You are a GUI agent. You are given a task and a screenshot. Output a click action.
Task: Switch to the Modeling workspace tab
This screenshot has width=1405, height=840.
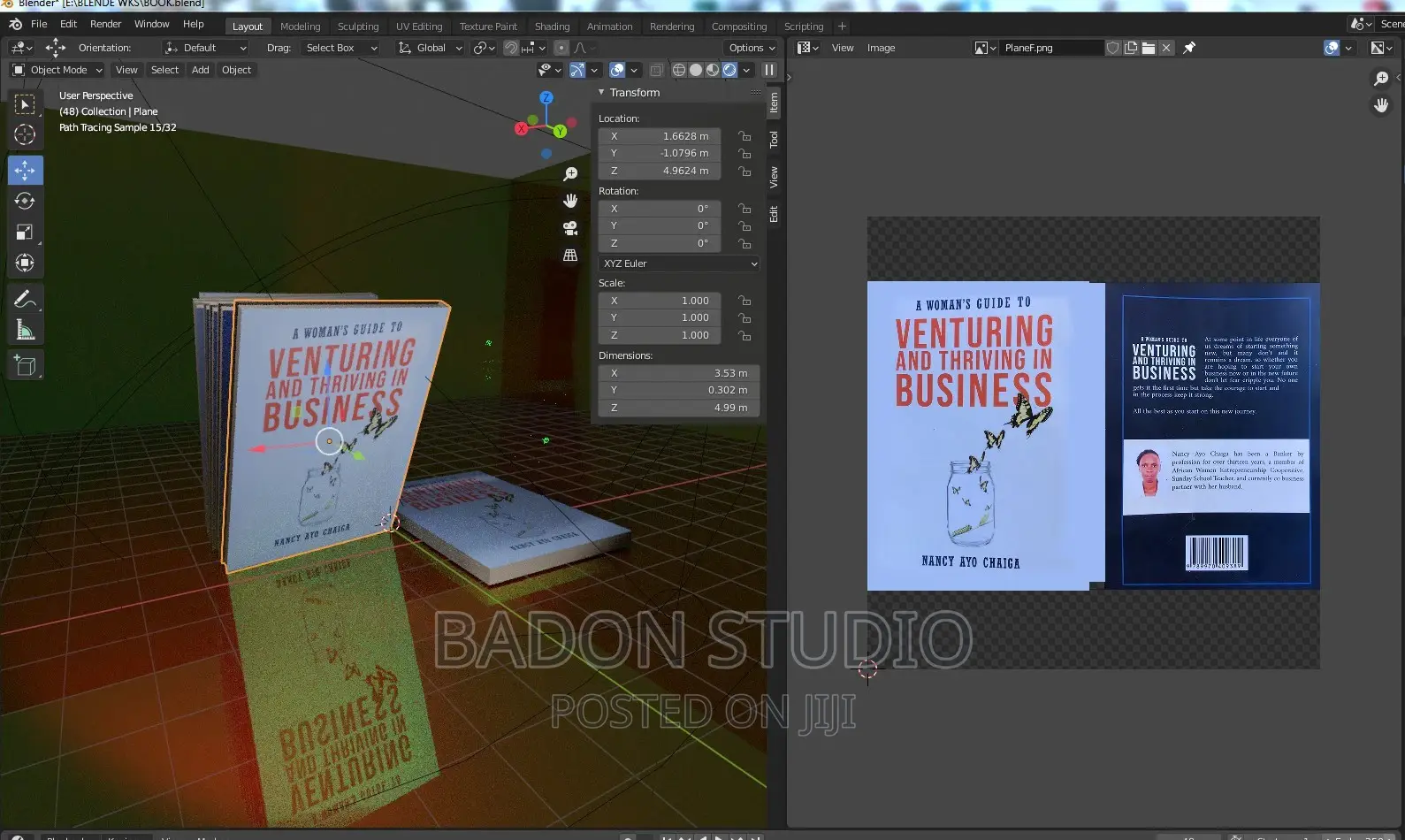click(x=301, y=27)
